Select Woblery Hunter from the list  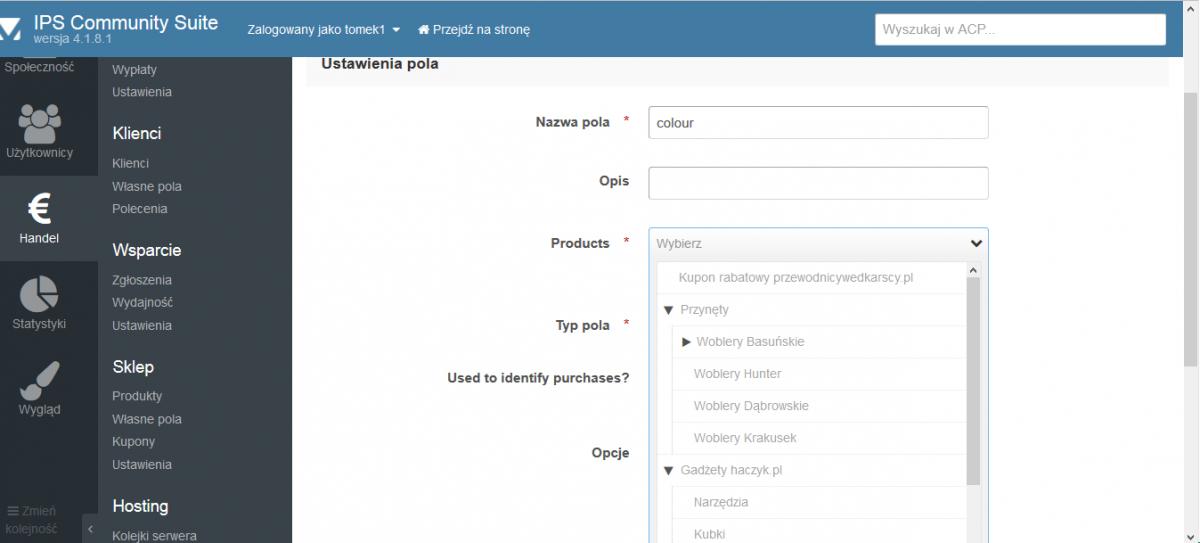click(737, 374)
